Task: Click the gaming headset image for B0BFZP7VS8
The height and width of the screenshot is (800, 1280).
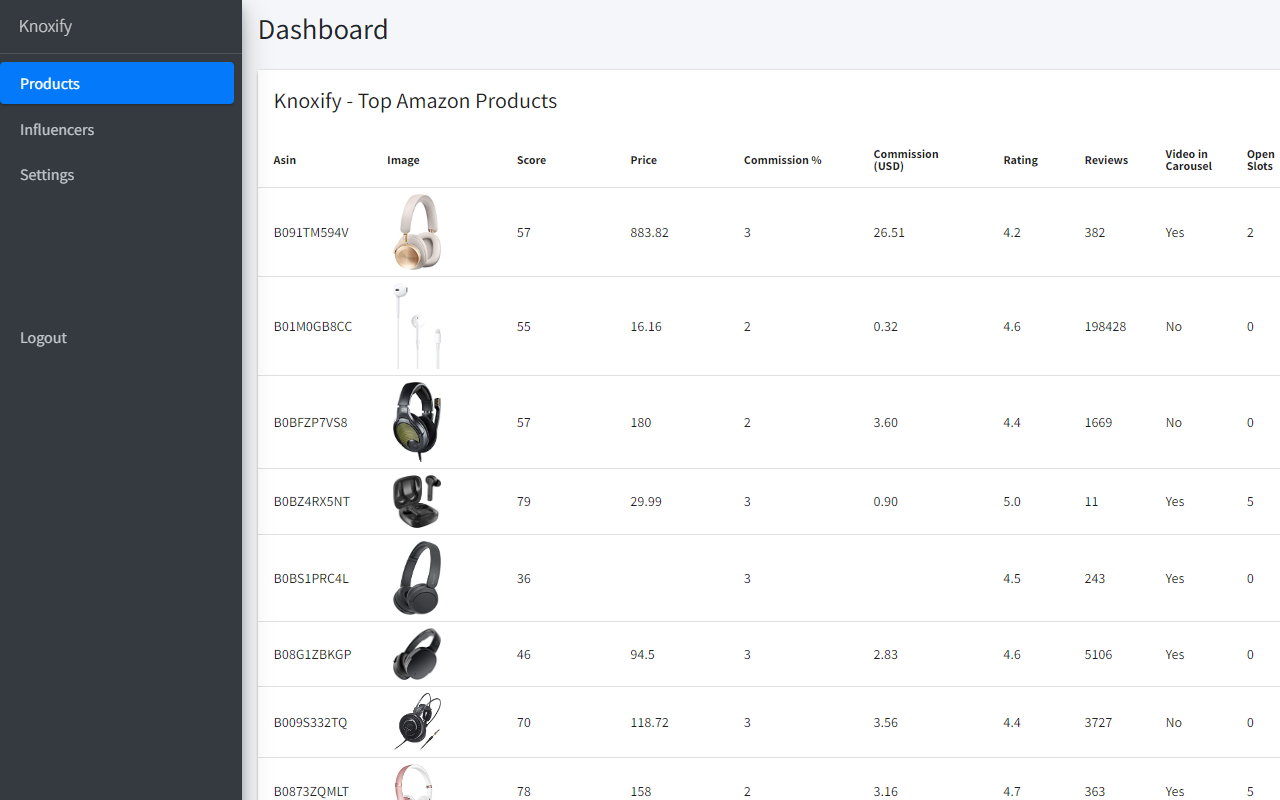Action: [x=417, y=422]
